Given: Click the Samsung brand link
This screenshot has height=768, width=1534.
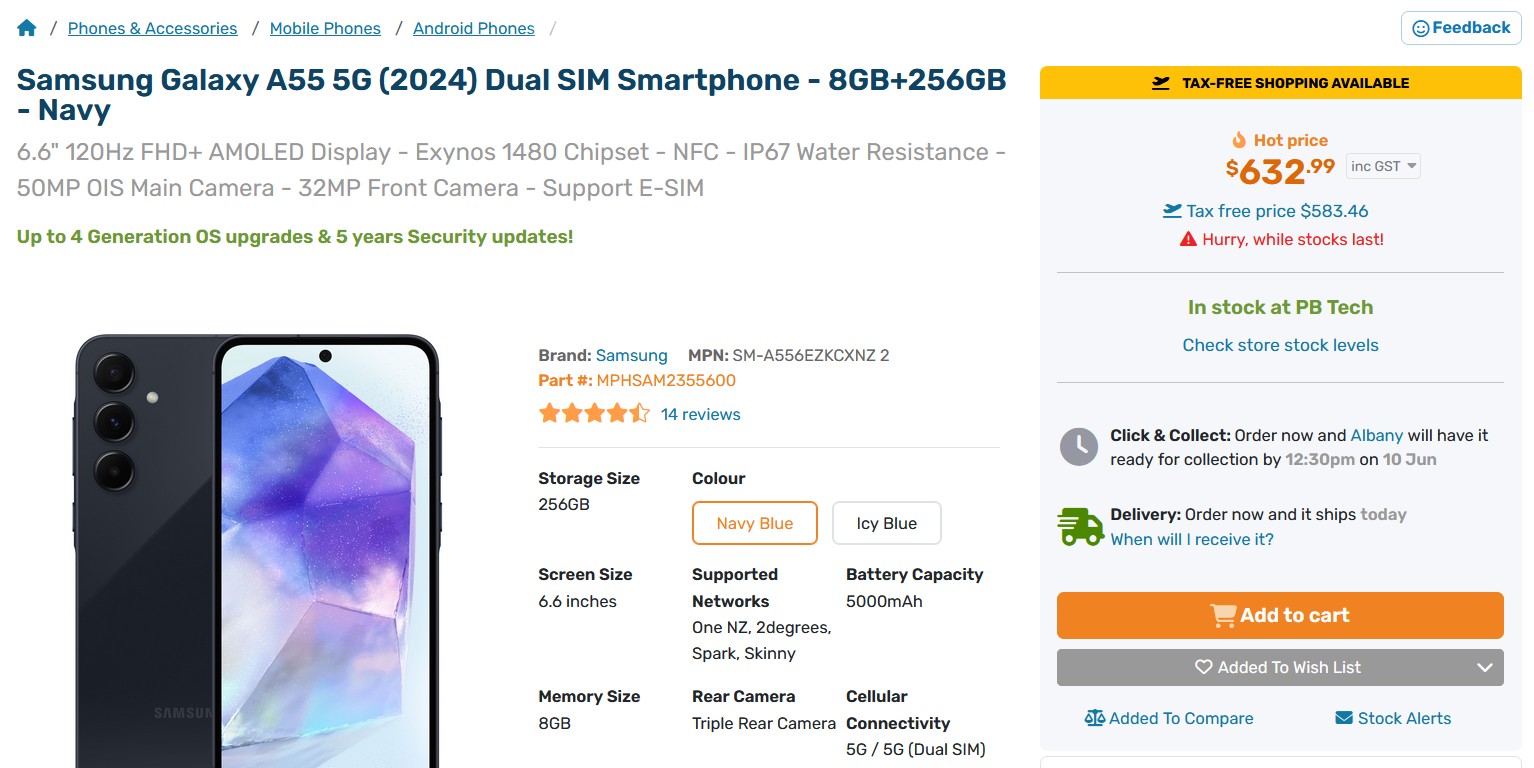Looking at the screenshot, I should coord(632,355).
